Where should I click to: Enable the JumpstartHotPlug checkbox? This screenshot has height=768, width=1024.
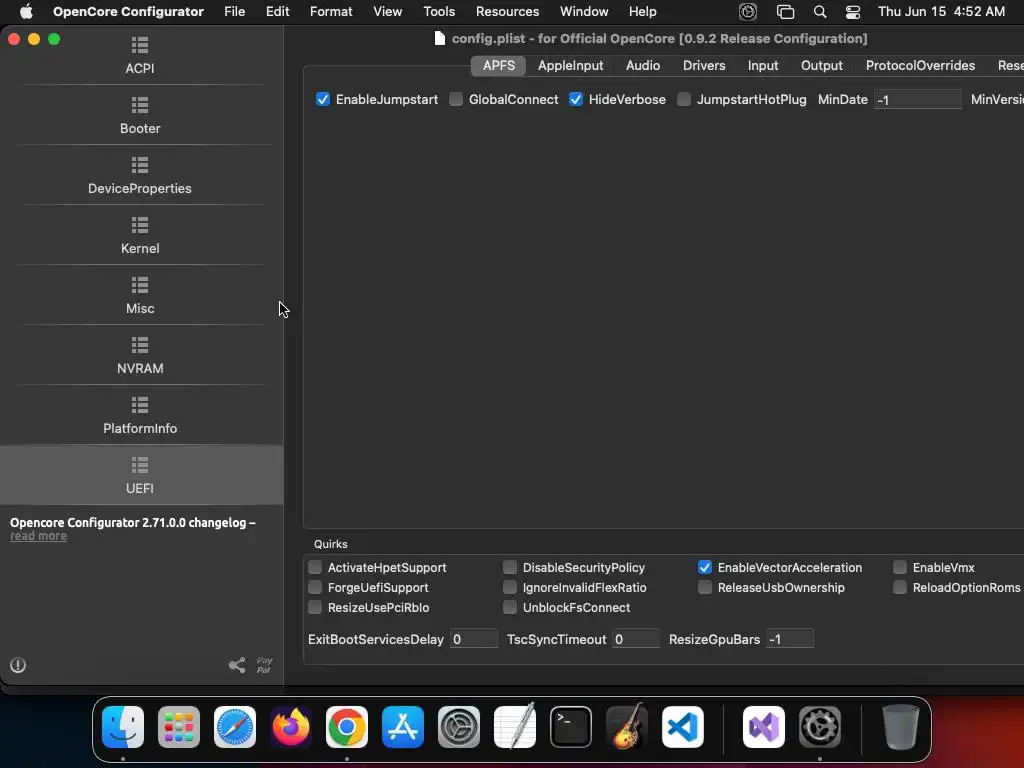tap(684, 99)
